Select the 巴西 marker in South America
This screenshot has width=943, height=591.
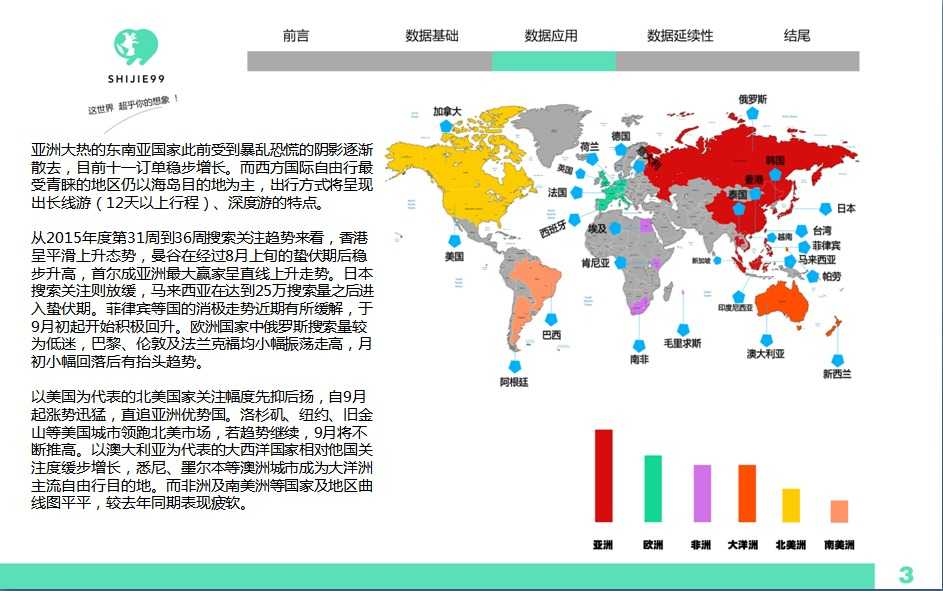(550, 318)
